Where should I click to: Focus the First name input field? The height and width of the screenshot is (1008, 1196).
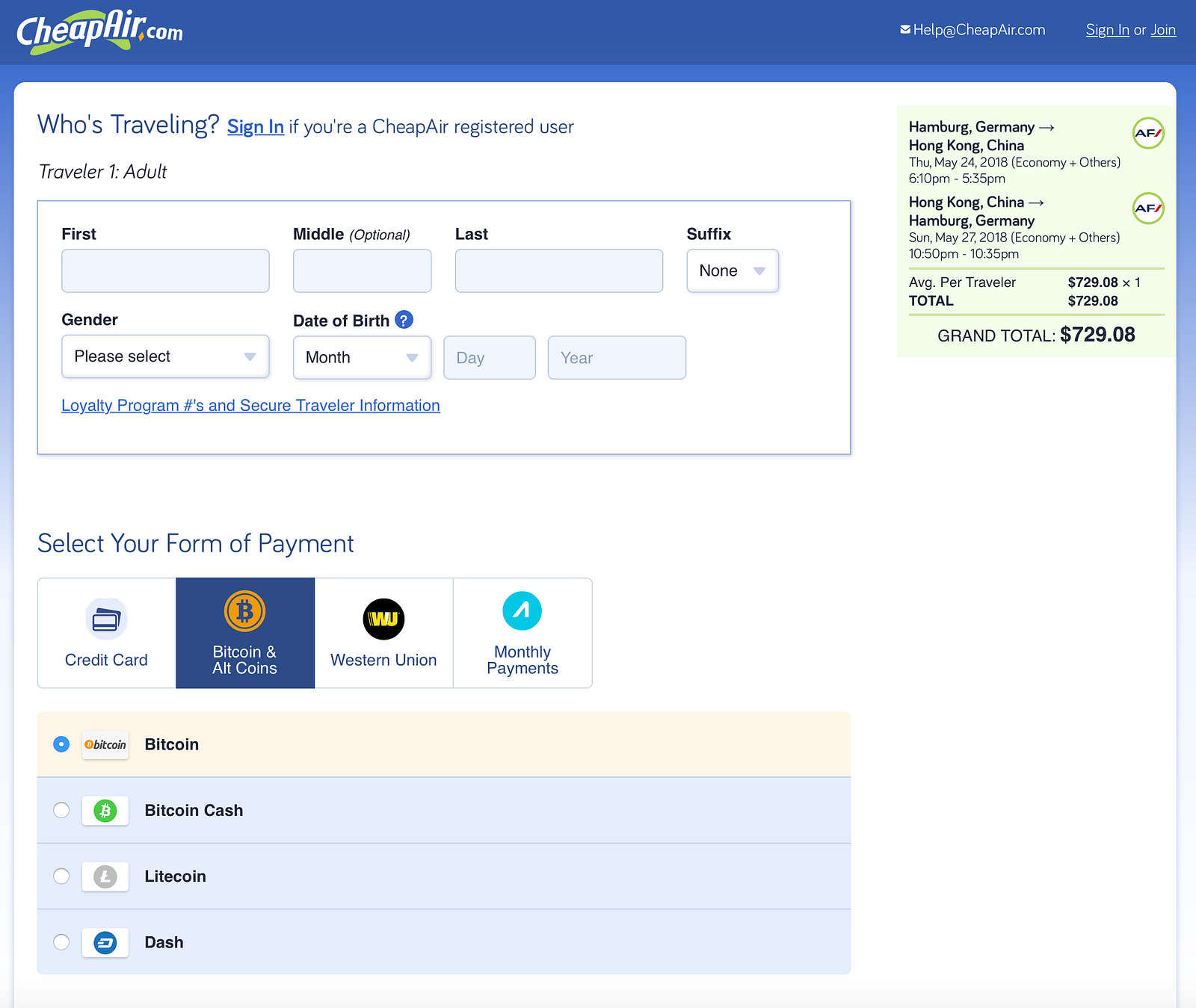165,270
